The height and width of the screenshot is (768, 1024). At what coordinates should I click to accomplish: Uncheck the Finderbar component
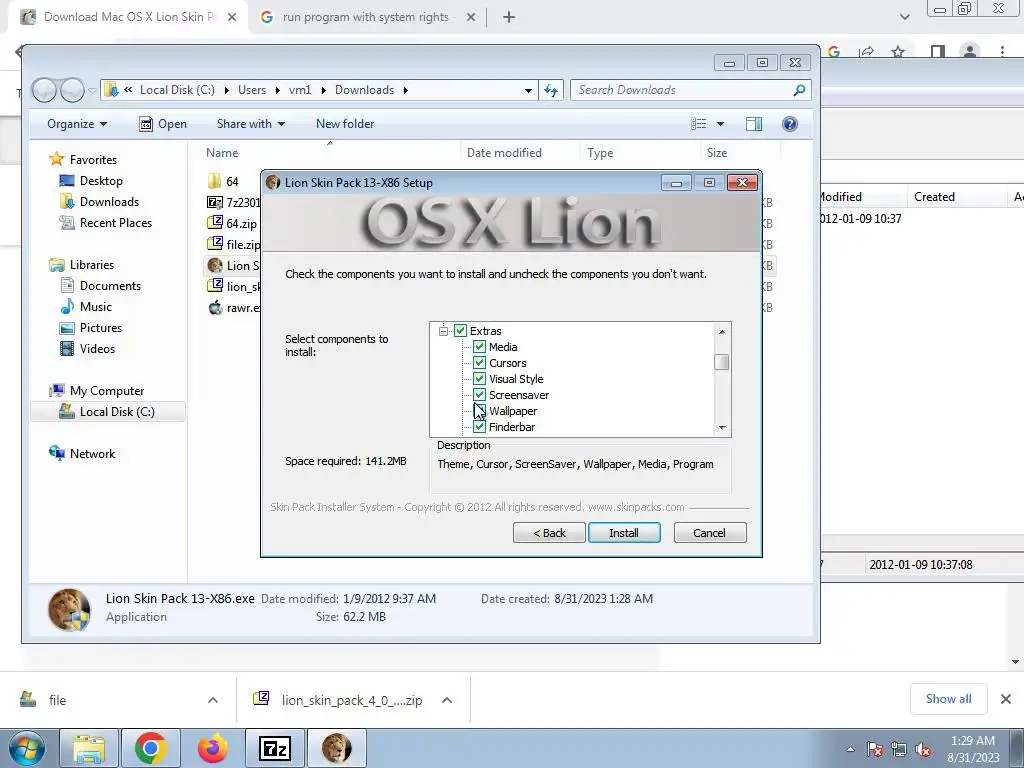click(479, 426)
